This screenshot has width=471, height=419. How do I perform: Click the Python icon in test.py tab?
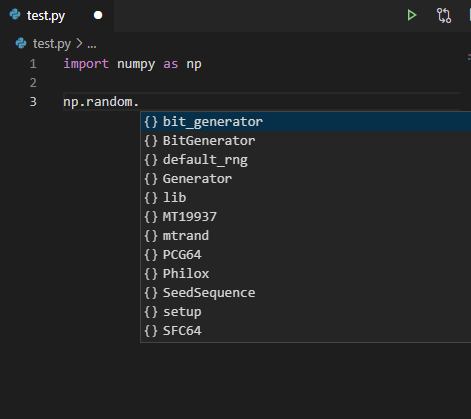15,15
